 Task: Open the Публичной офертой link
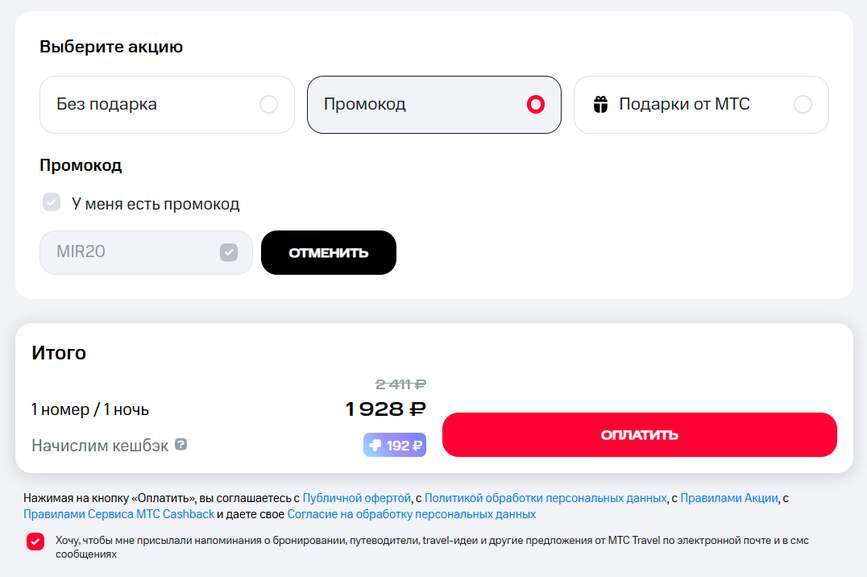(357, 497)
